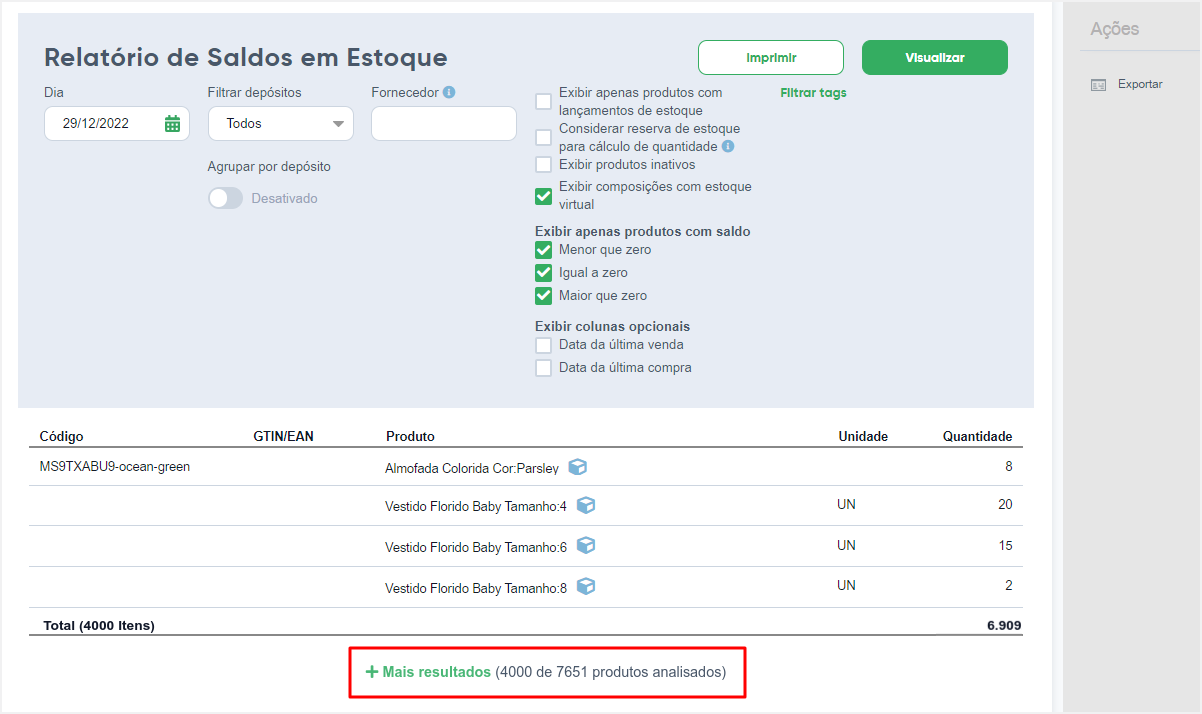Open the Filtrar tags link

(813, 92)
